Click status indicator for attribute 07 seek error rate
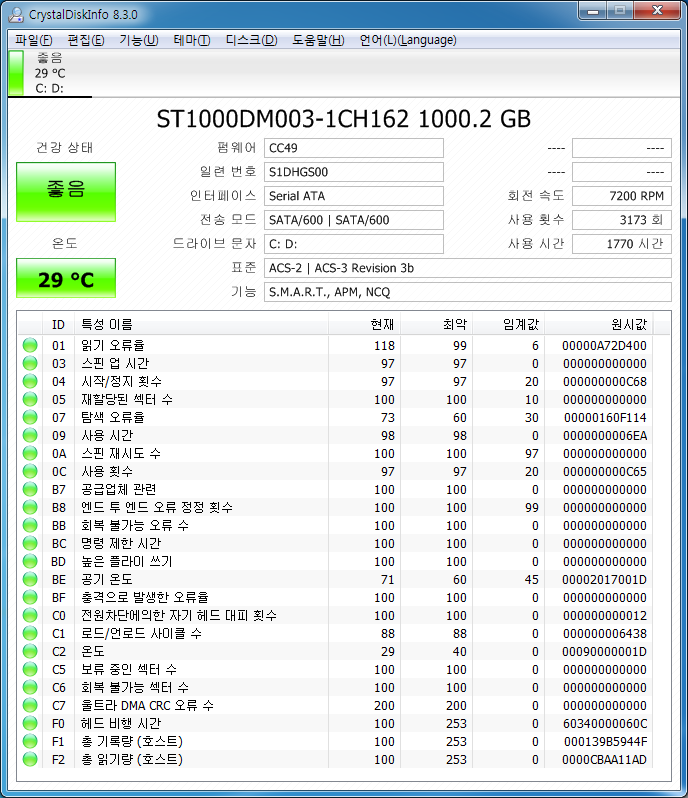The height and width of the screenshot is (798, 688). (x=30, y=418)
